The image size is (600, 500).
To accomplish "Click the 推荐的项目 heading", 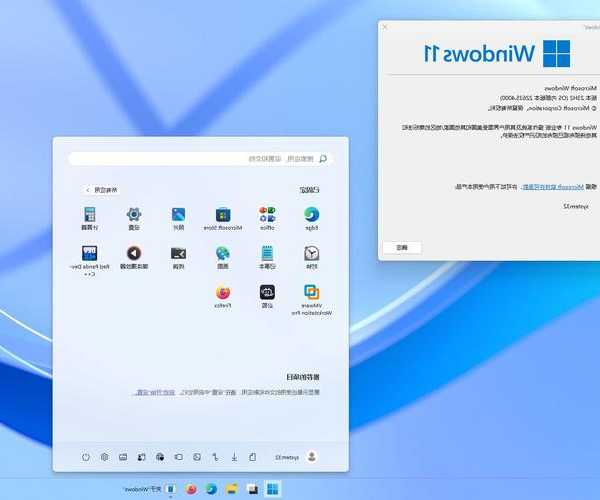I will pos(303,377).
